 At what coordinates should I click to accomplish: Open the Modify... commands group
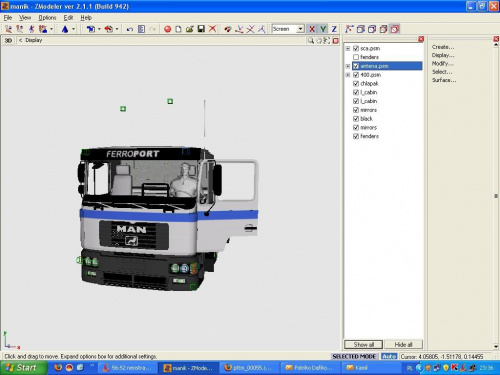point(443,63)
